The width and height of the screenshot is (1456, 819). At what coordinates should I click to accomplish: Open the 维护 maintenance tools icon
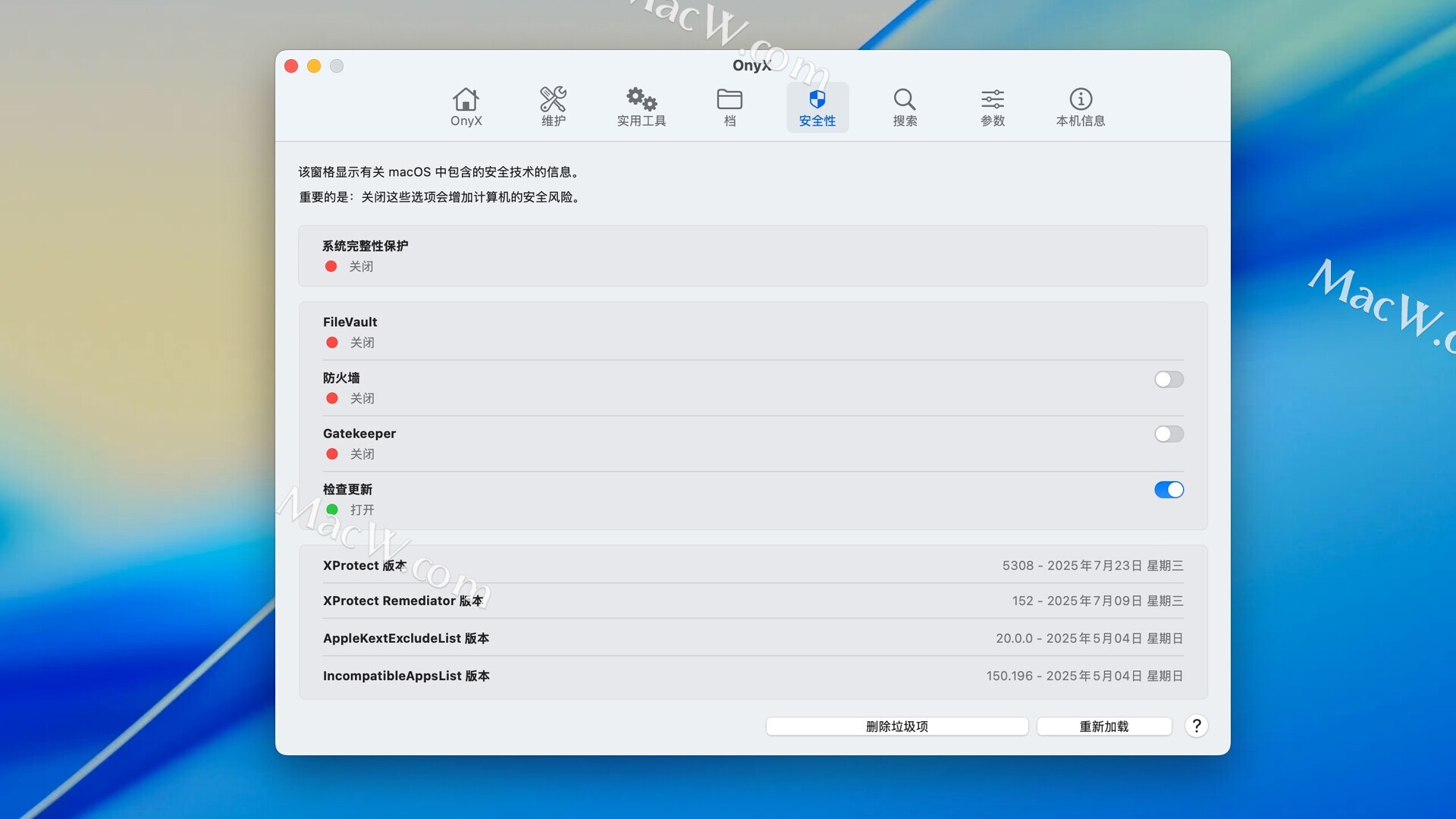553,107
